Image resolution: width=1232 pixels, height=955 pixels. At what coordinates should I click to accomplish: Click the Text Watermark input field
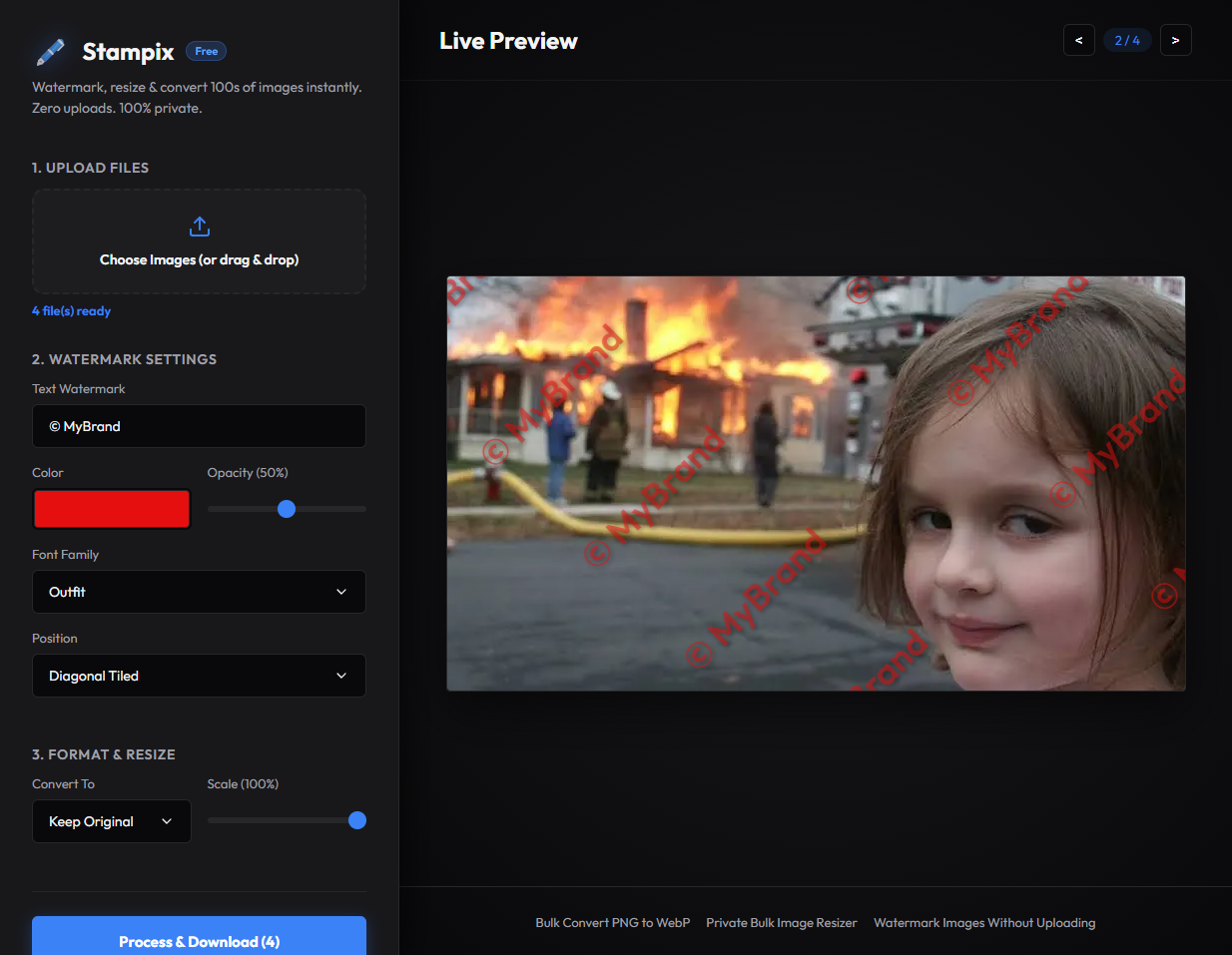tap(199, 426)
